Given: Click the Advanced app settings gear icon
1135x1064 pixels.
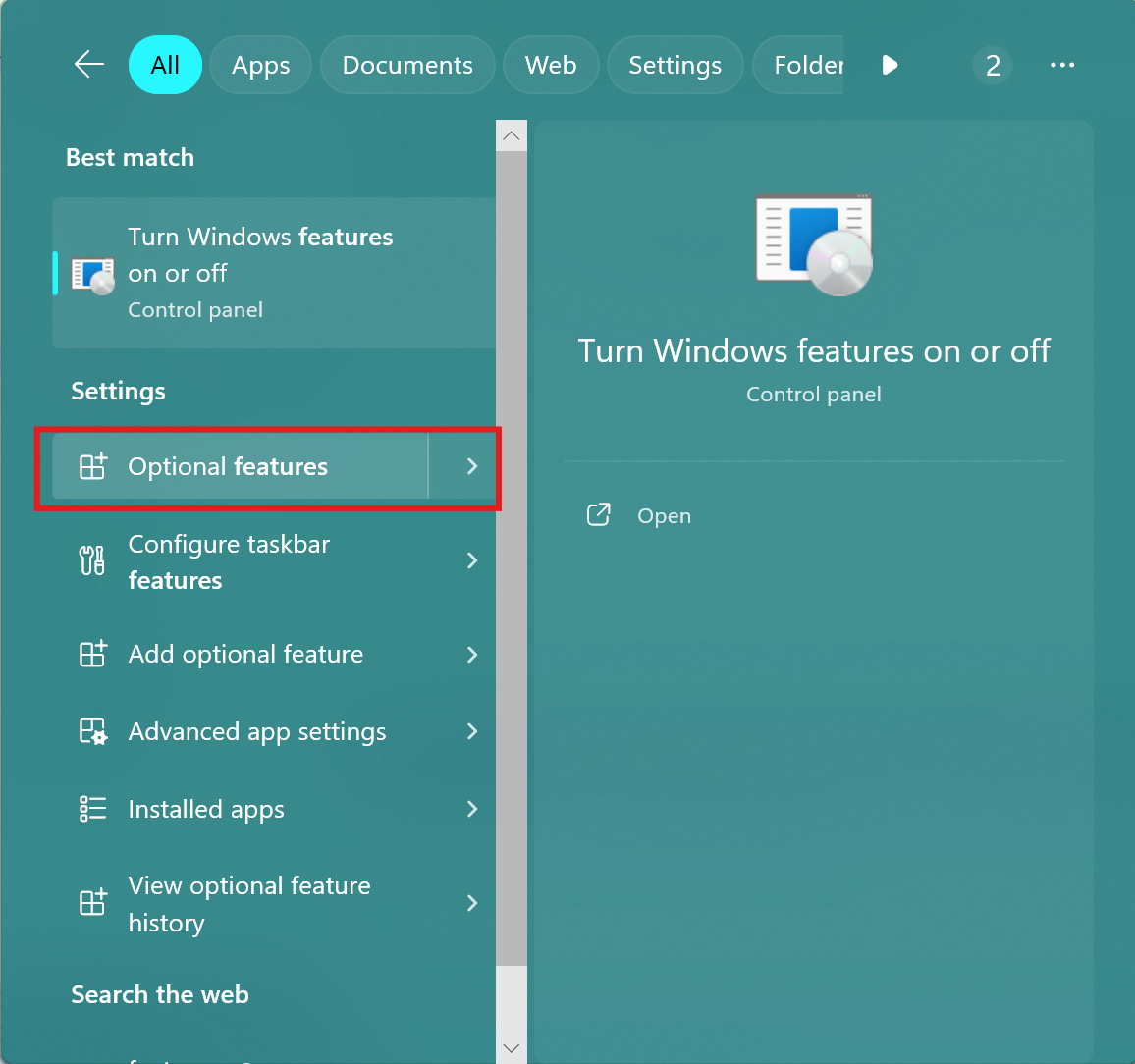Looking at the screenshot, I should (92, 732).
